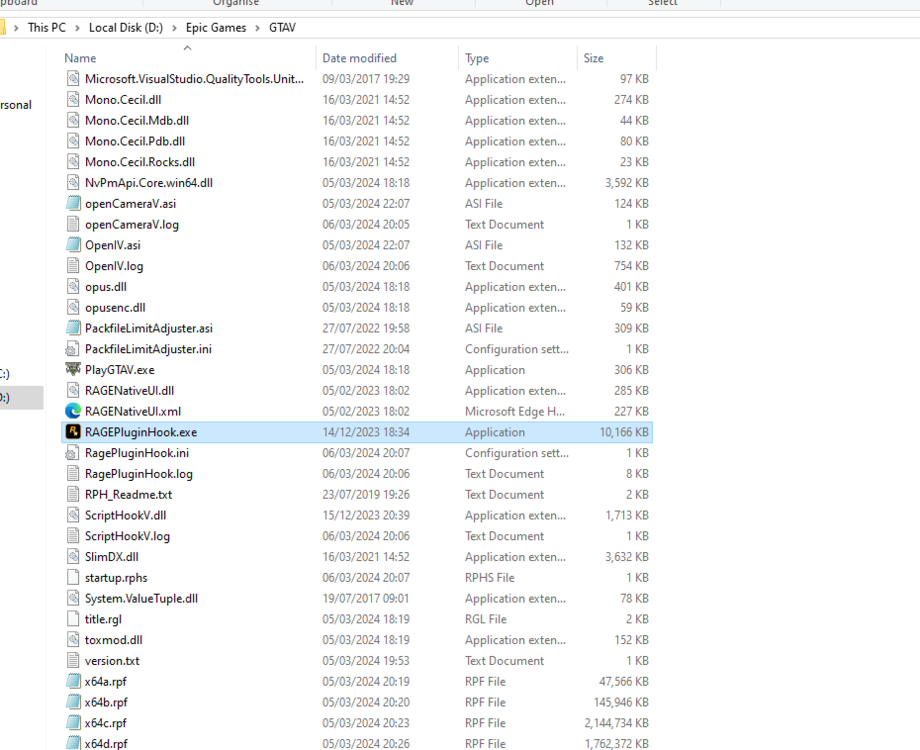This screenshot has width=920, height=750.
Task: Click the PackfileLimitAdjuster.asi file icon
Action: click(73, 328)
